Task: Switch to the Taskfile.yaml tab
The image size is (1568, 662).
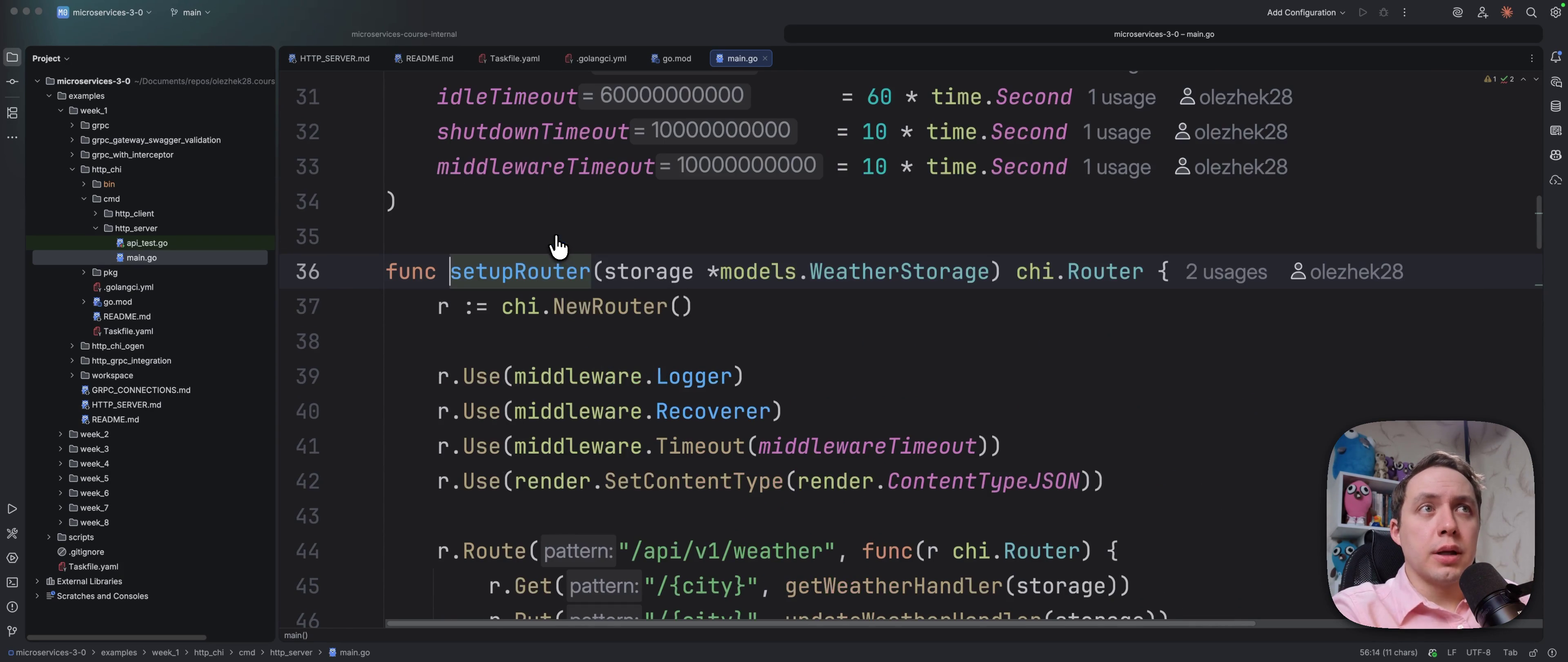Action: 509,58
